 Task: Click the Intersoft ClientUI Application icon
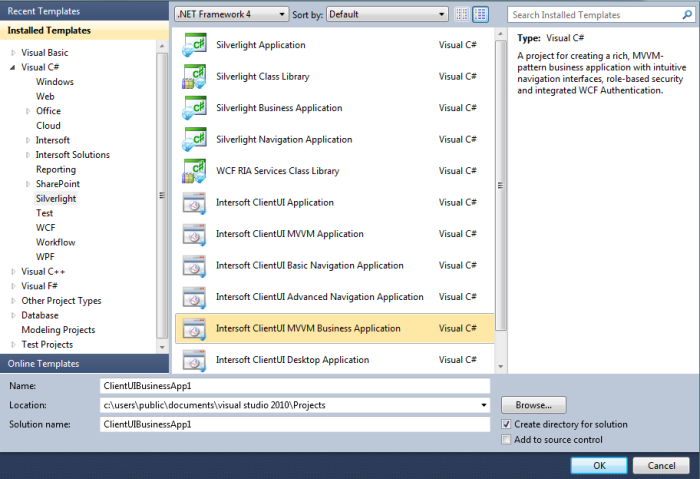[194, 203]
